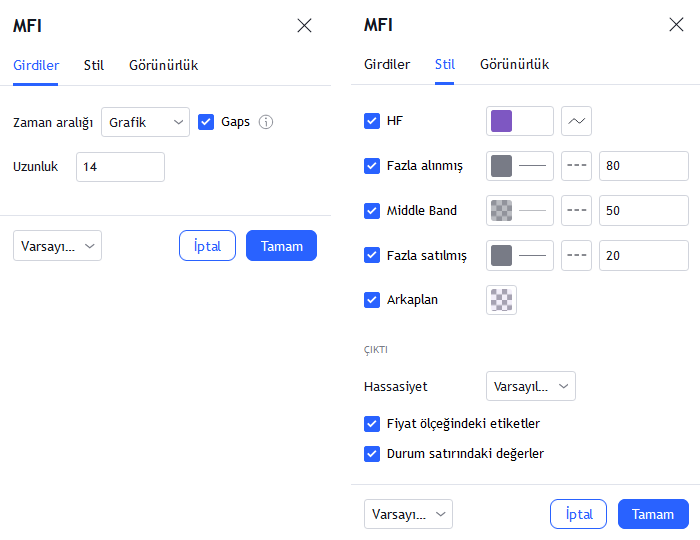Select Girdiler tab in right dialog

click(x=387, y=65)
